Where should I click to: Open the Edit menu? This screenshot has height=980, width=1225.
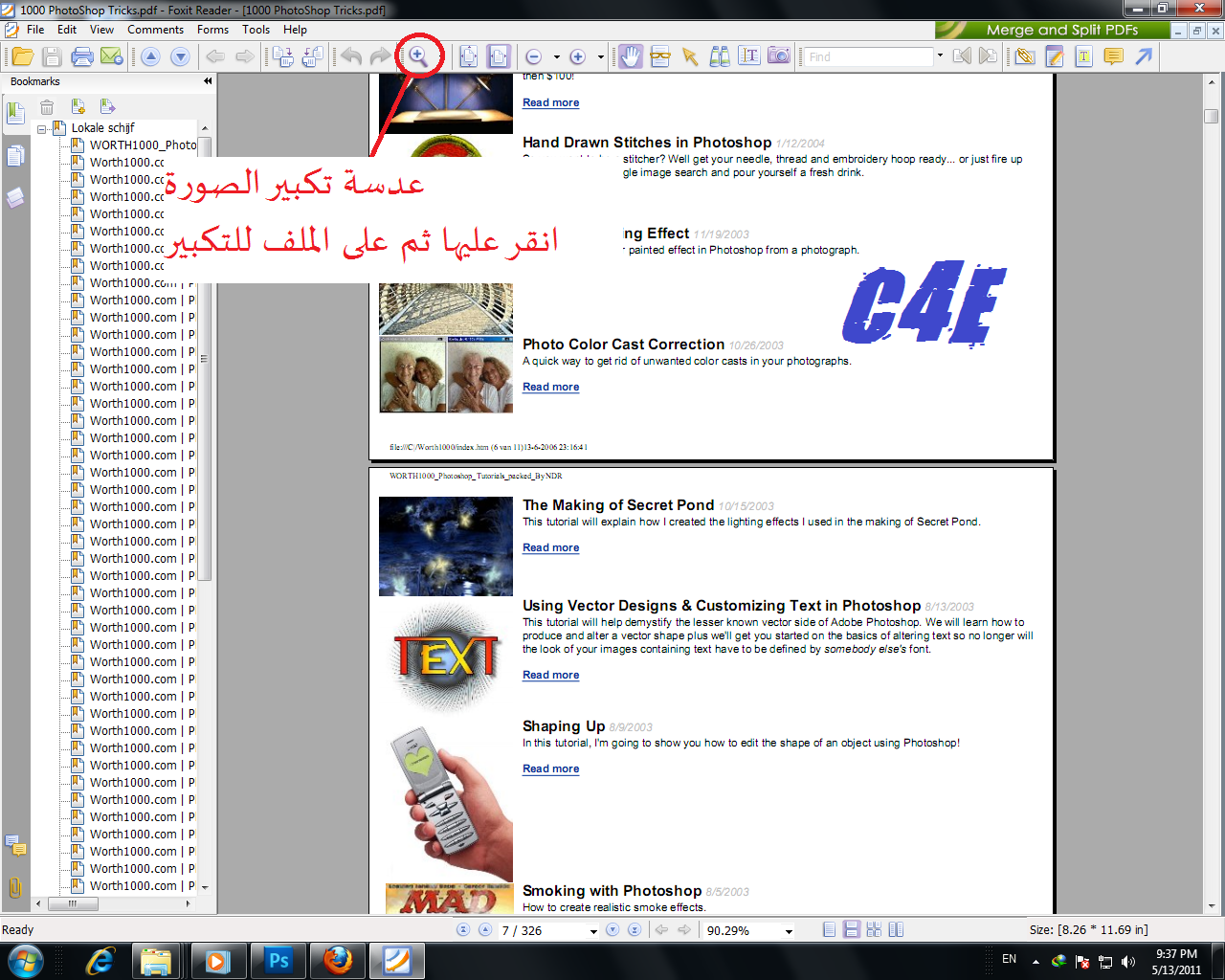coord(67,30)
